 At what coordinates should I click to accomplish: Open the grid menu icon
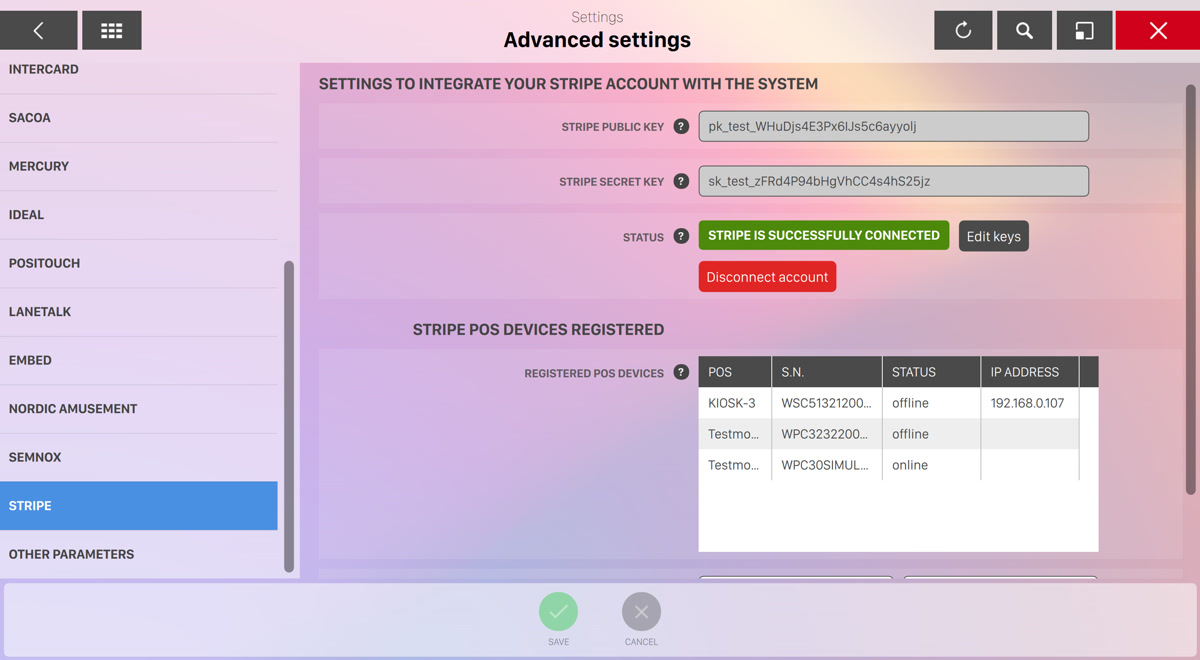111,31
